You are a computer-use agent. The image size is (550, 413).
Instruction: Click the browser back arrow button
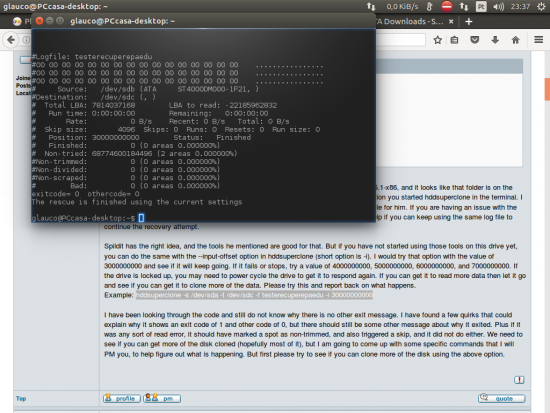pos(11,40)
